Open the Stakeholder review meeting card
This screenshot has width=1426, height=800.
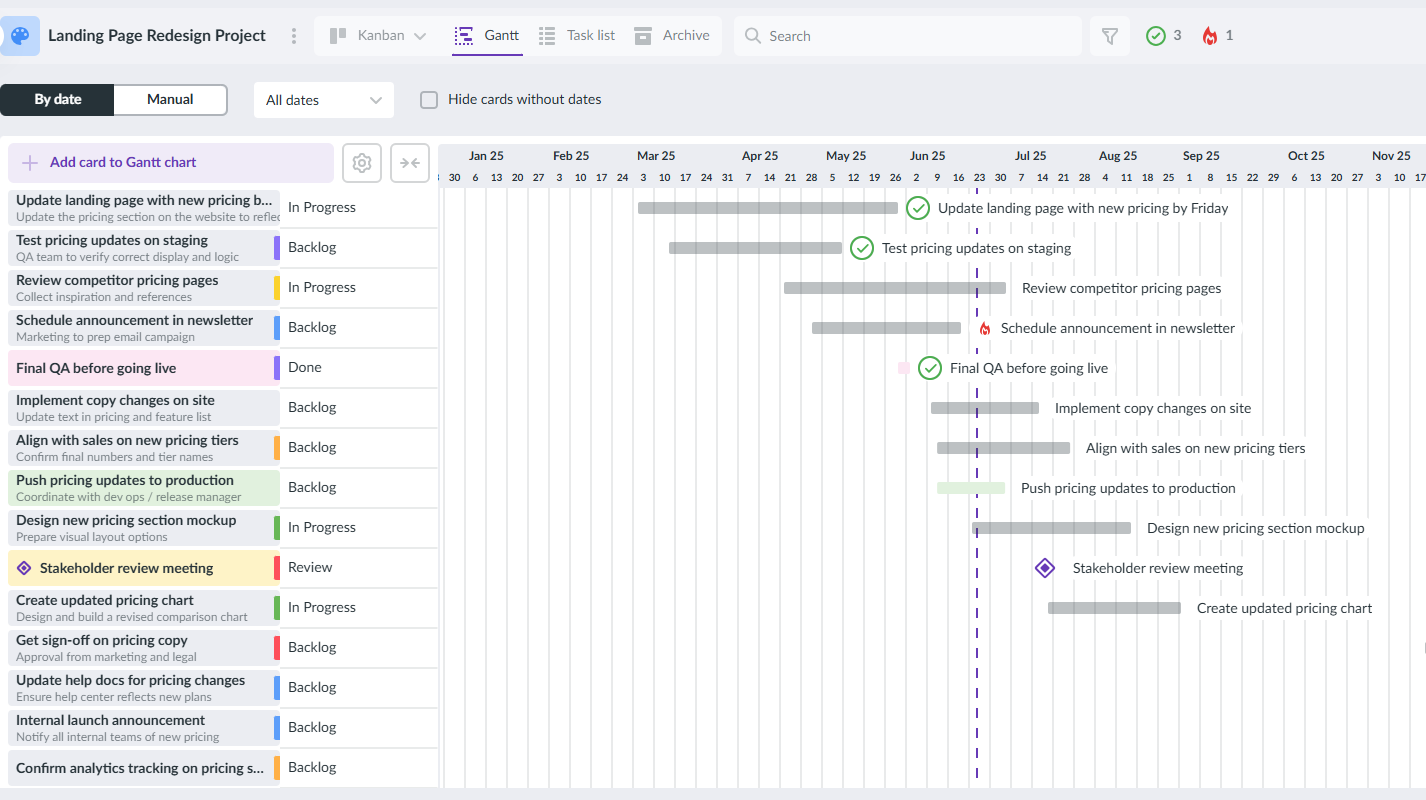[144, 568]
